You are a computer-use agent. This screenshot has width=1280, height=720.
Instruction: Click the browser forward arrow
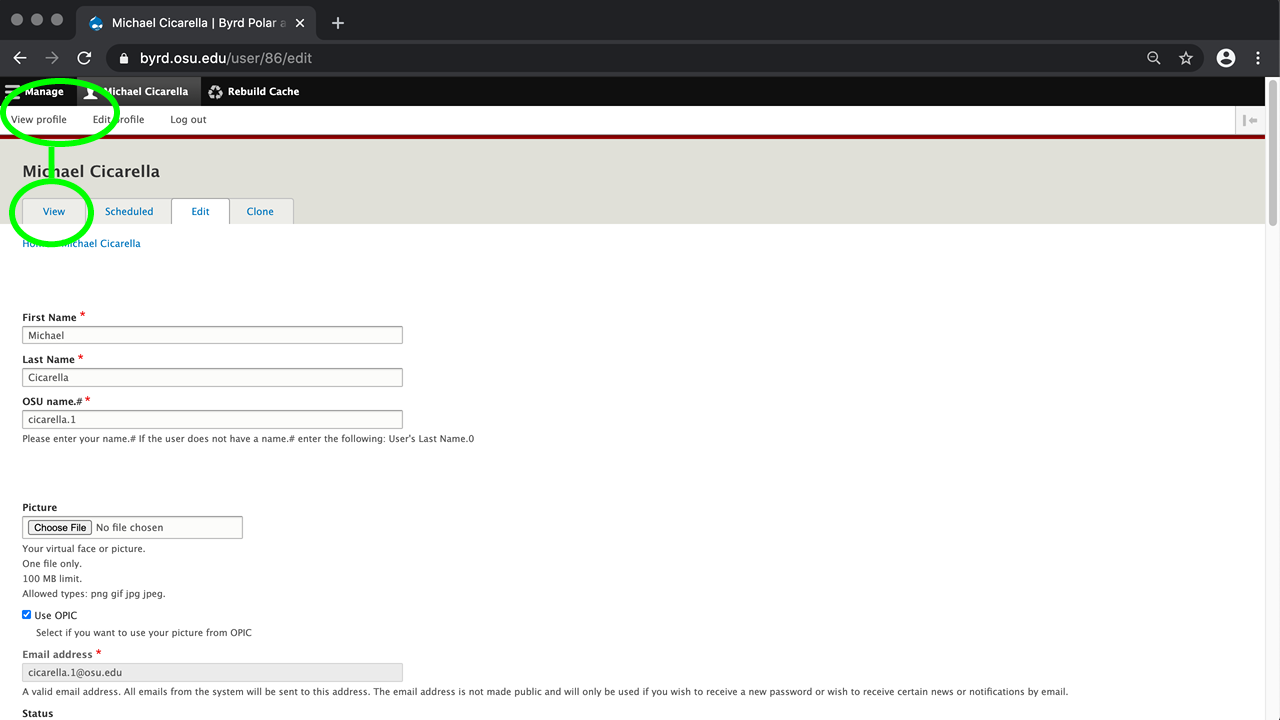[52, 58]
